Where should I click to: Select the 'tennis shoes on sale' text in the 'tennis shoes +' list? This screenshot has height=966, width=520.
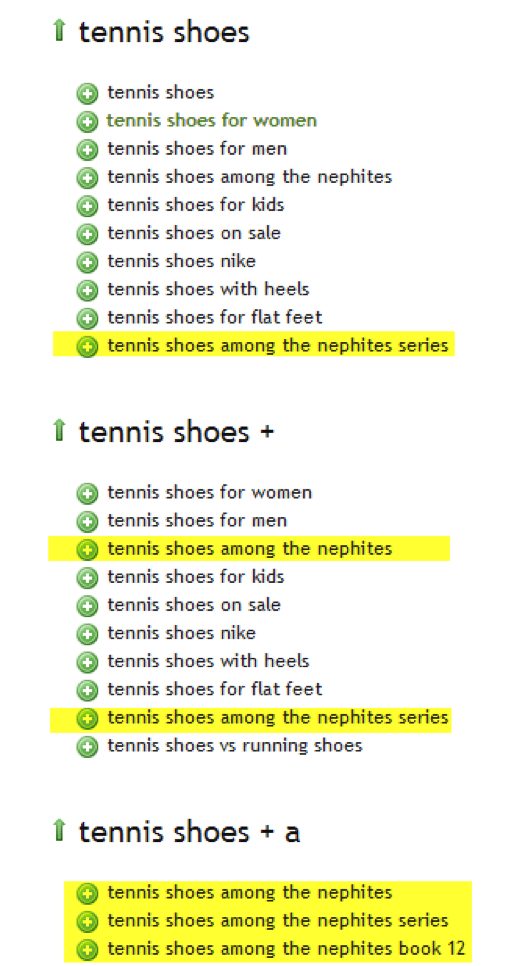[x=194, y=605]
